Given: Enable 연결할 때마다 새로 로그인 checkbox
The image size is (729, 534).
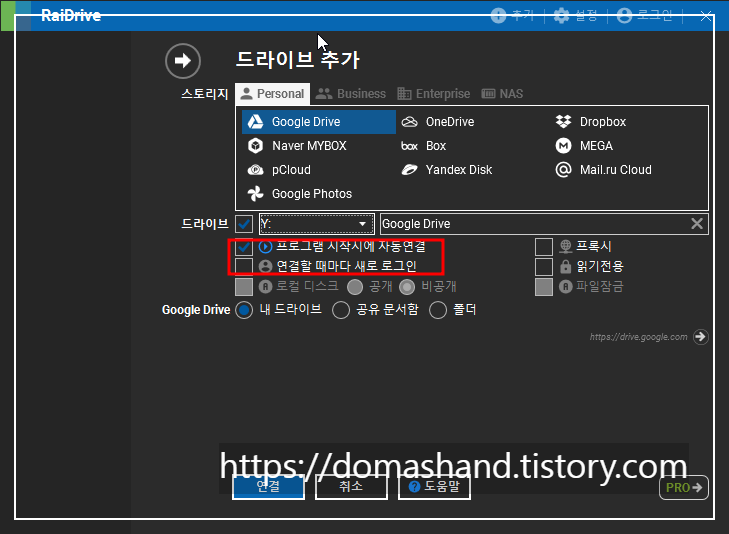Looking at the screenshot, I should (x=244, y=266).
